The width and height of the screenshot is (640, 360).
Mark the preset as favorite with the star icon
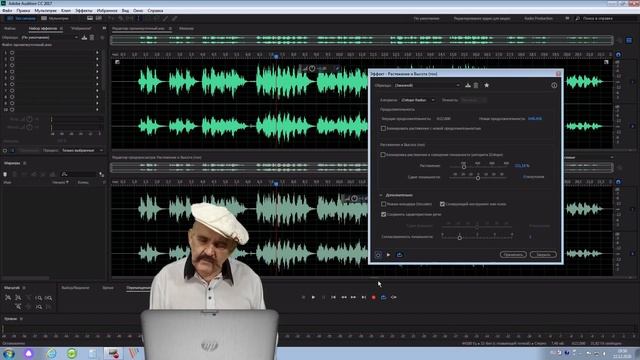(487, 85)
